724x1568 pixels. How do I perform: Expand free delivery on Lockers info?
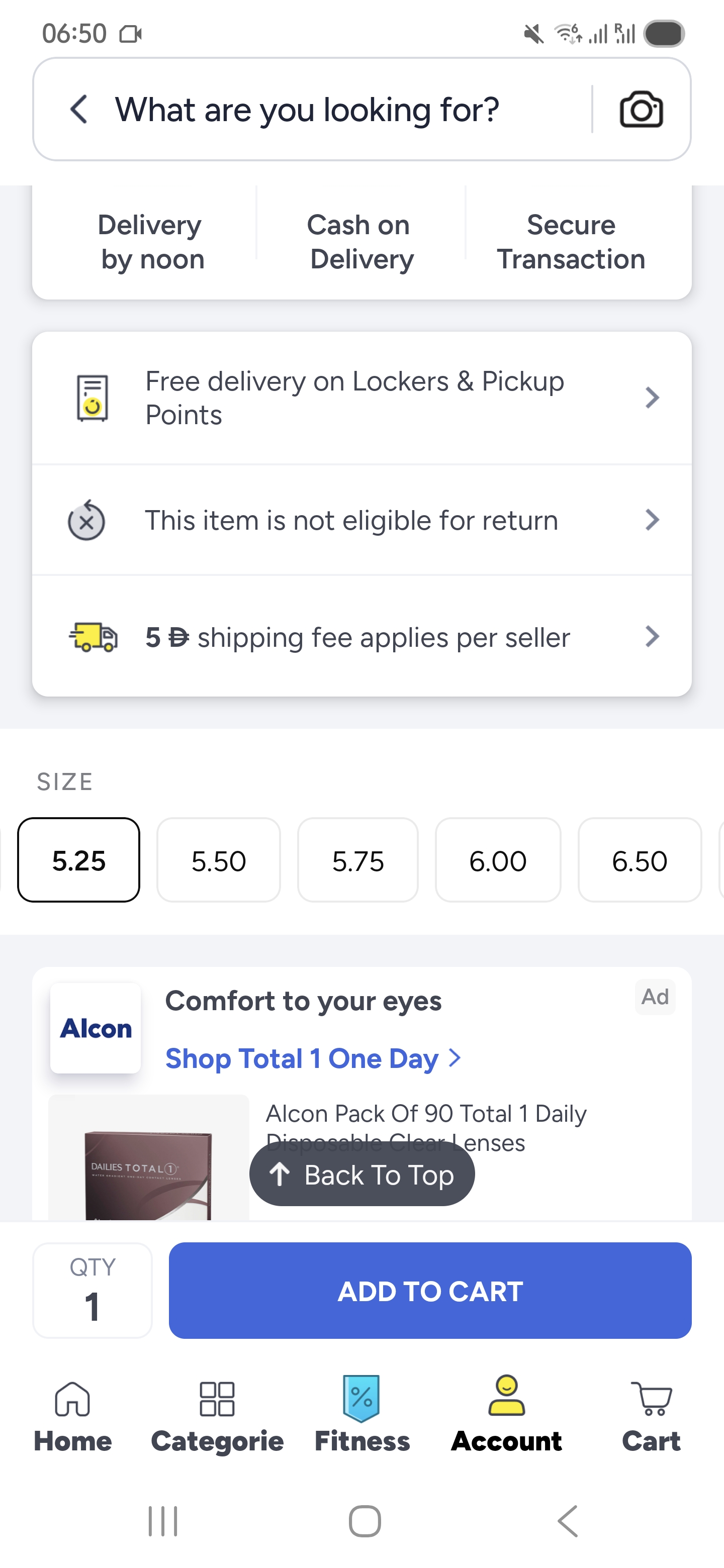click(361, 398)
